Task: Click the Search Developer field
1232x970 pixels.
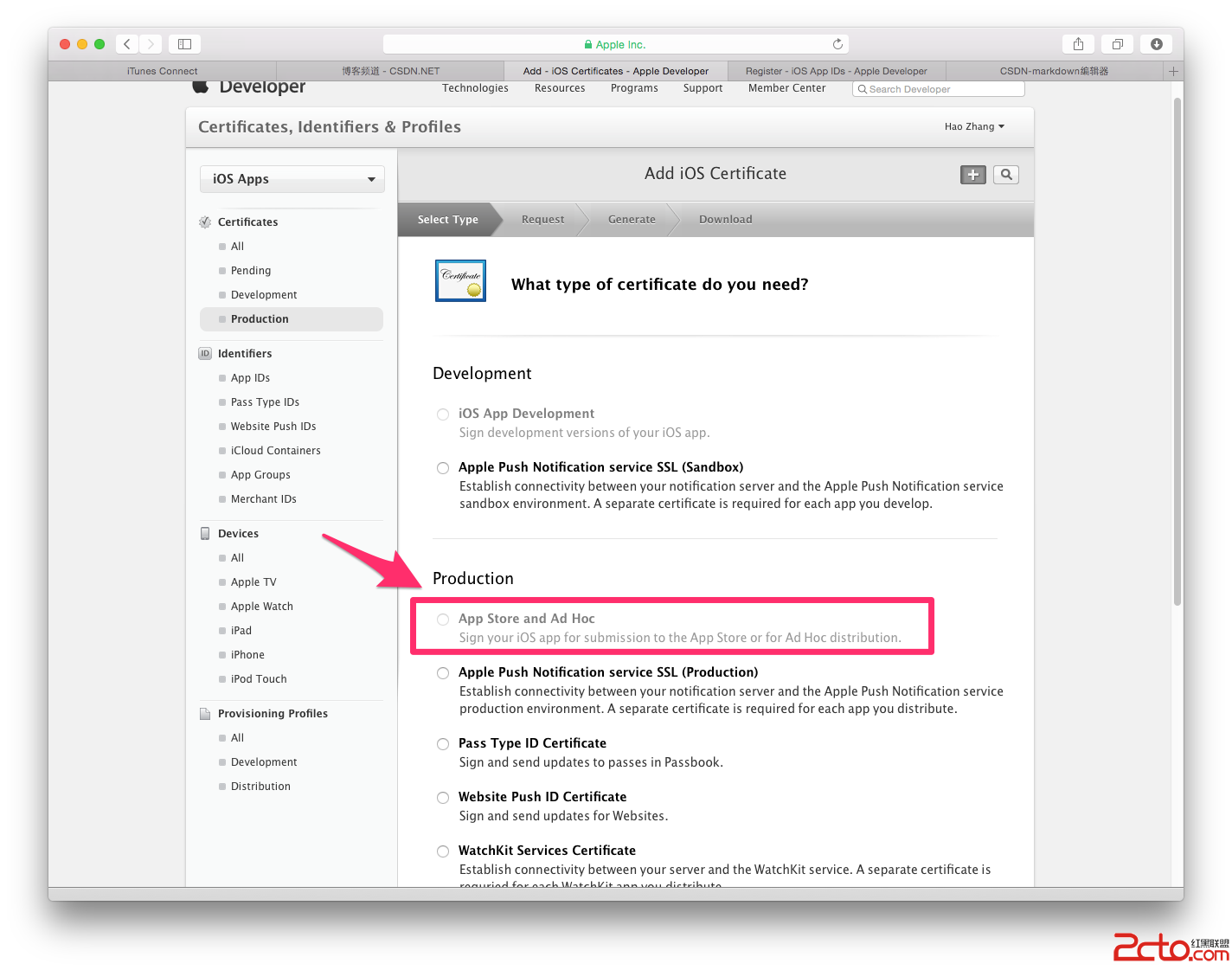Action: 939,89
